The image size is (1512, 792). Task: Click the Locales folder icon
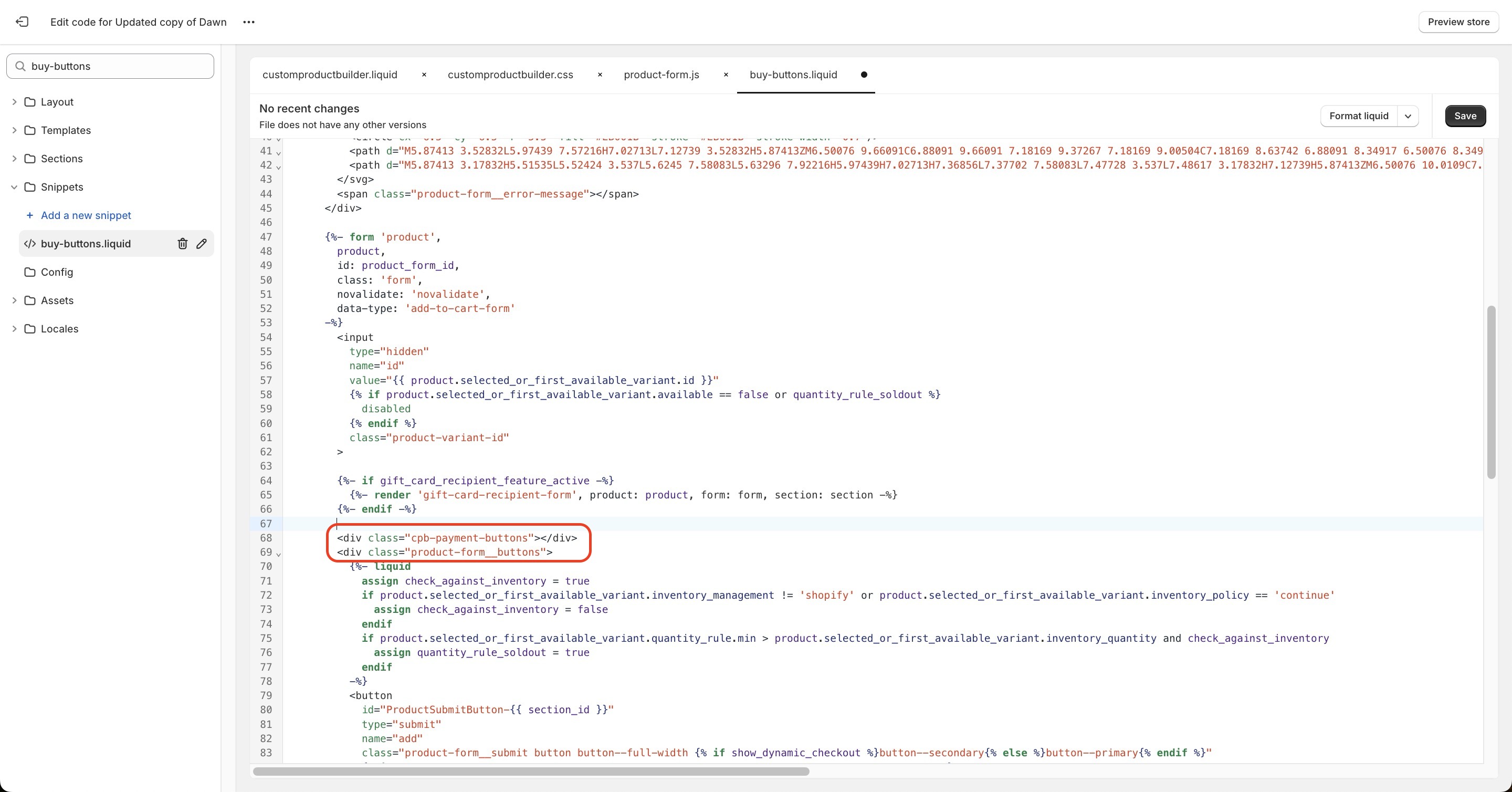pos(30,329)
